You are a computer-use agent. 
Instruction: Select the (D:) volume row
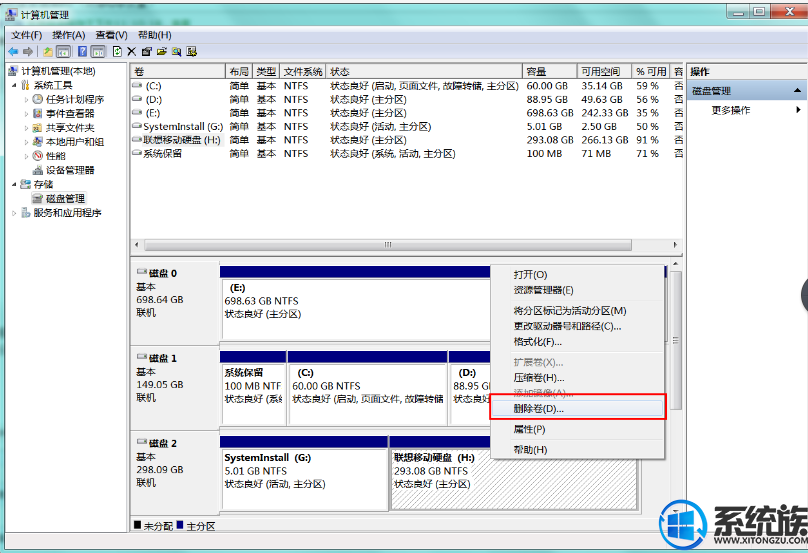[407, 99]
